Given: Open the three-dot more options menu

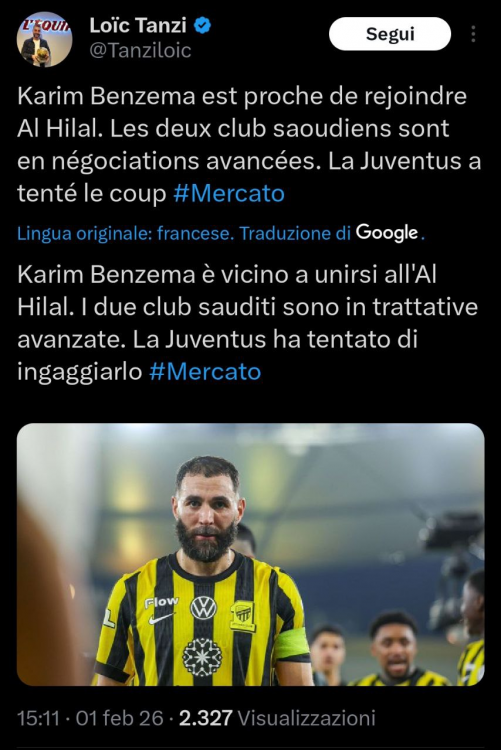Looking at the screenshot, I should pyautogui.click(x=473, y=34).
